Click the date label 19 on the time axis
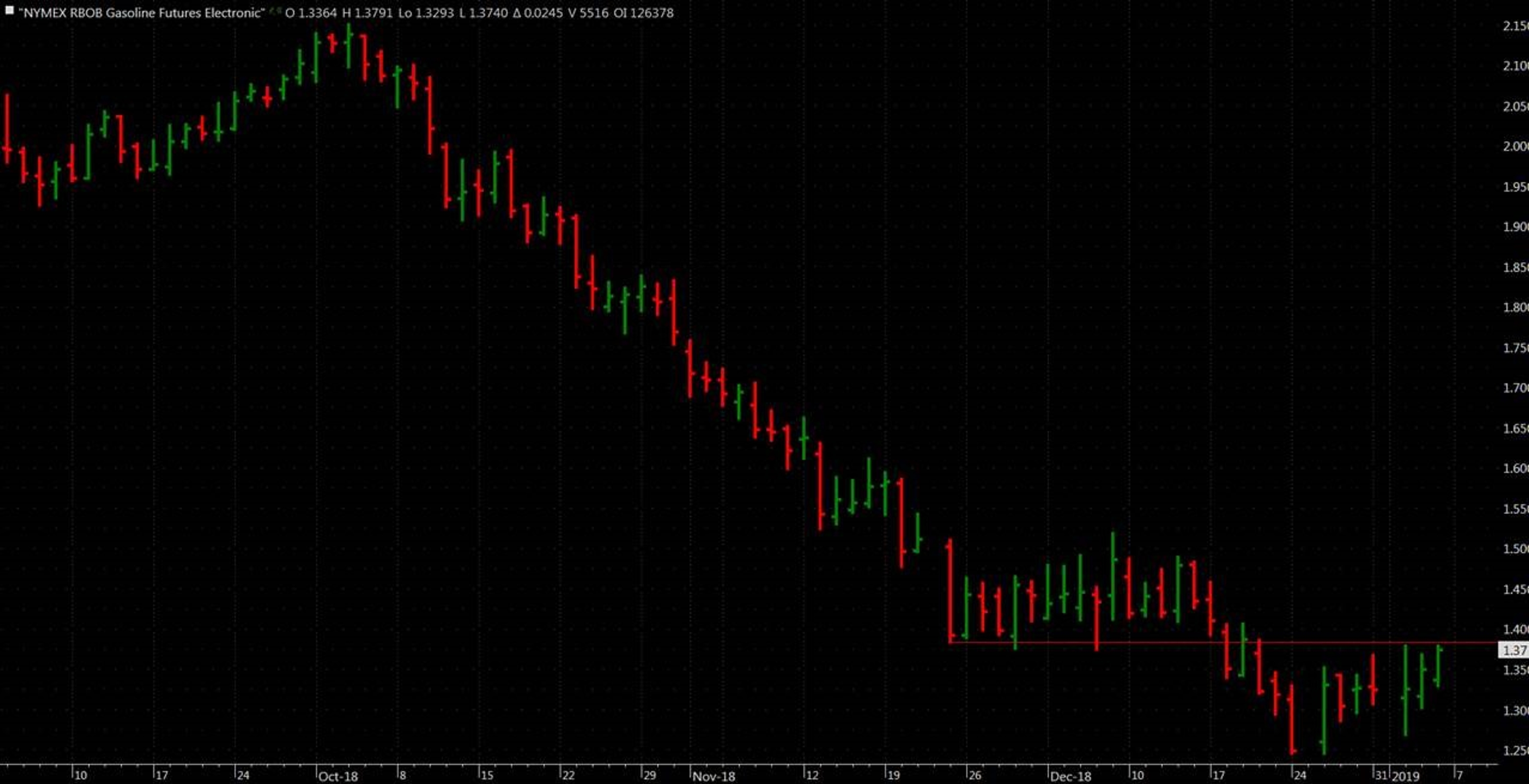 [x=894, y=775]
